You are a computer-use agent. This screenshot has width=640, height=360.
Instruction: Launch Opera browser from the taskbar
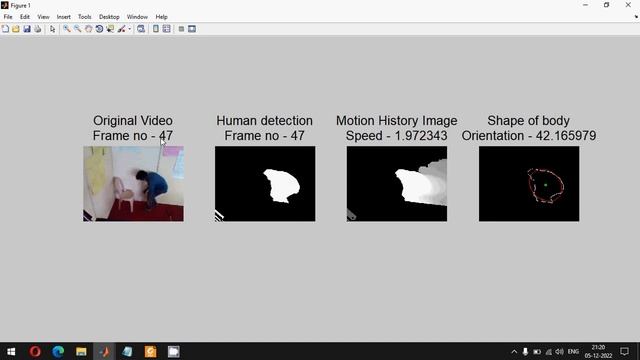pyautogui.click(x=35, y=351)
